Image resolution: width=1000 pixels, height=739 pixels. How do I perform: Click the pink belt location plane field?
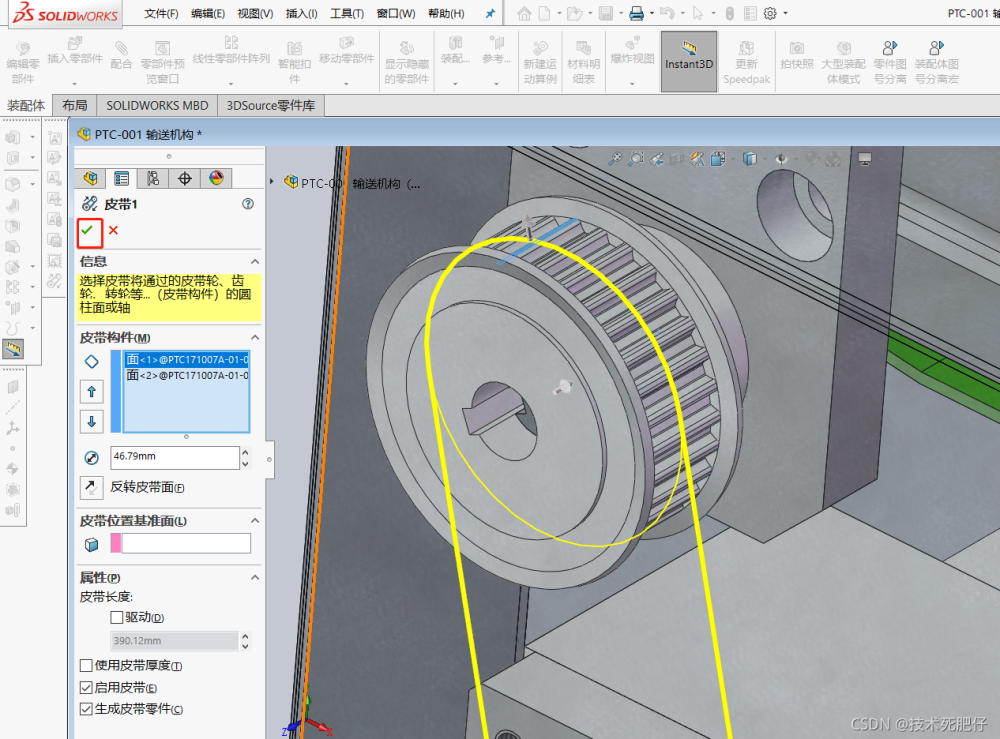click(x=180, y=543)
